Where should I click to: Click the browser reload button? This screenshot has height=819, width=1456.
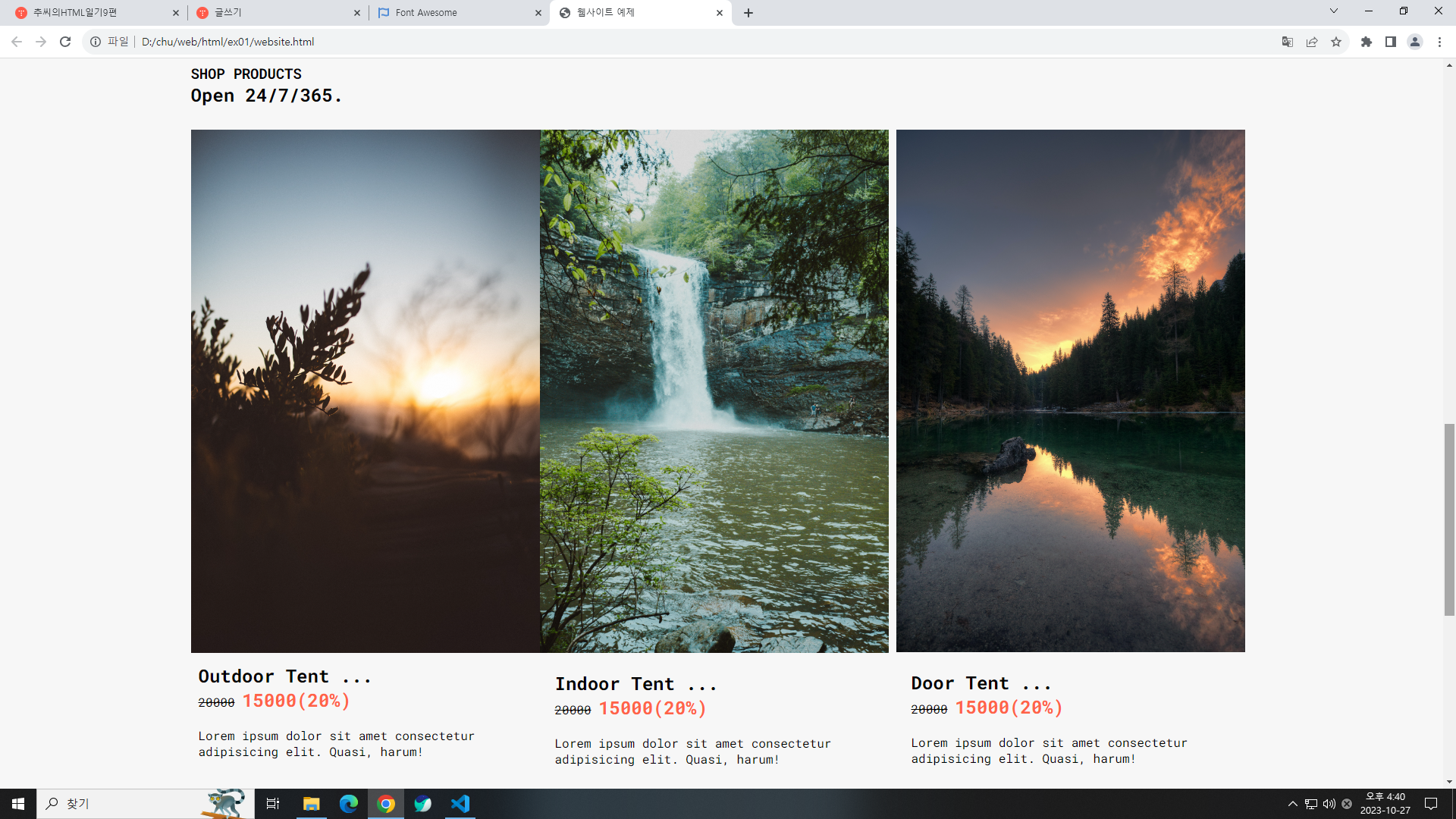(65, 42)
